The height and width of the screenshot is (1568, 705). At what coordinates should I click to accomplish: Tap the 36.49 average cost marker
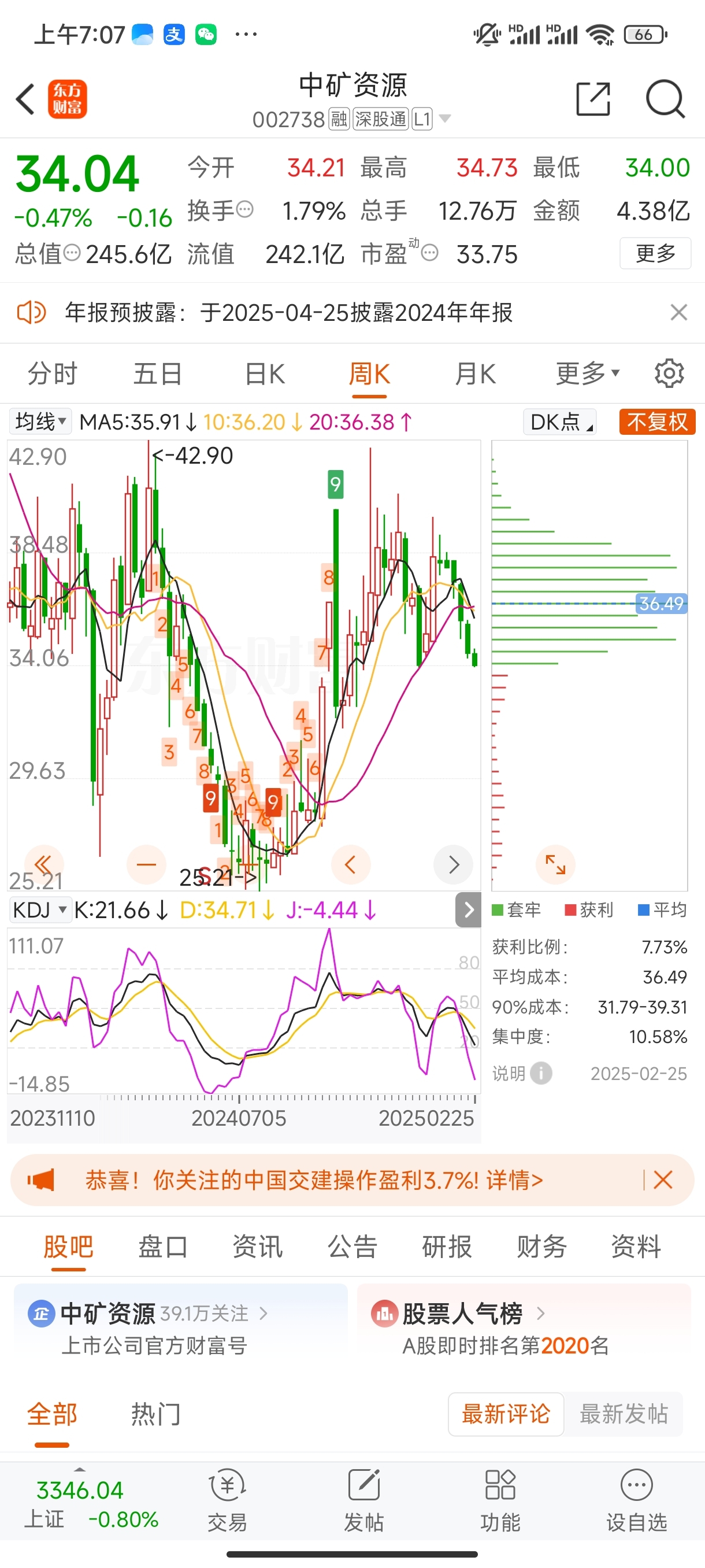pos(661,603)
